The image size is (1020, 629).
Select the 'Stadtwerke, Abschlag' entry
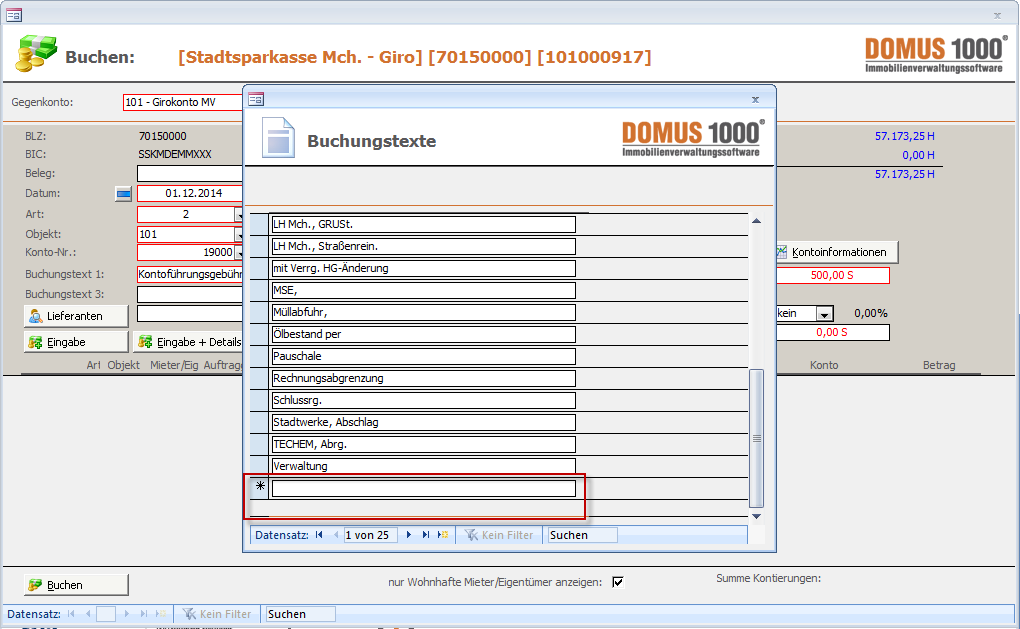[423, 422]
